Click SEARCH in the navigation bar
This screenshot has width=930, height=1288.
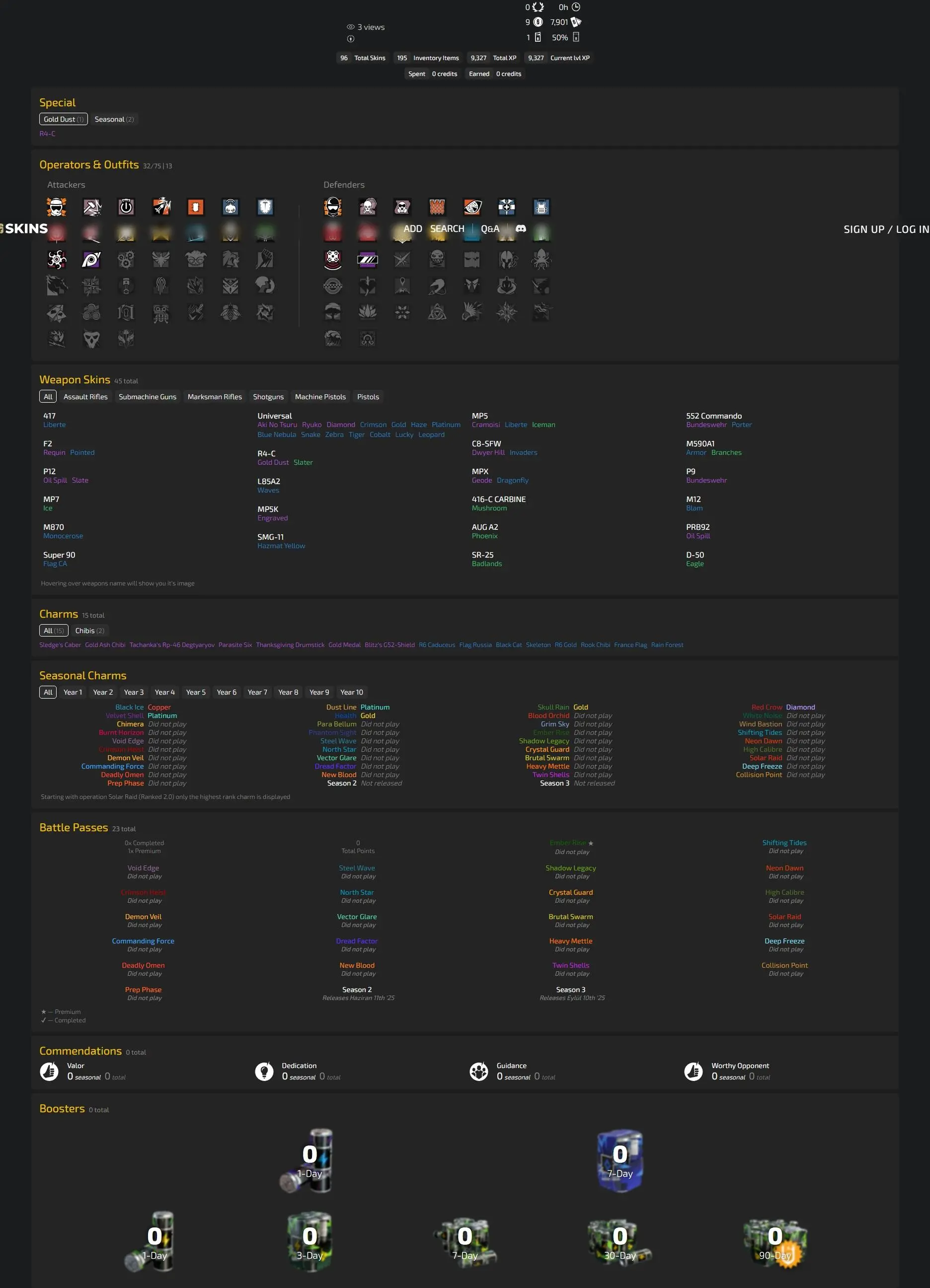447,229
